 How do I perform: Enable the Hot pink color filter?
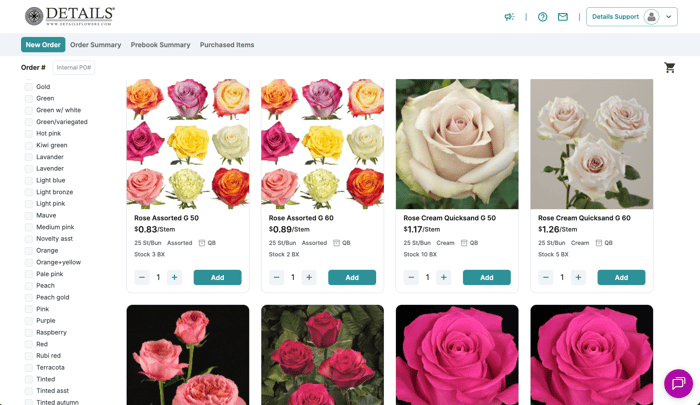29,133
